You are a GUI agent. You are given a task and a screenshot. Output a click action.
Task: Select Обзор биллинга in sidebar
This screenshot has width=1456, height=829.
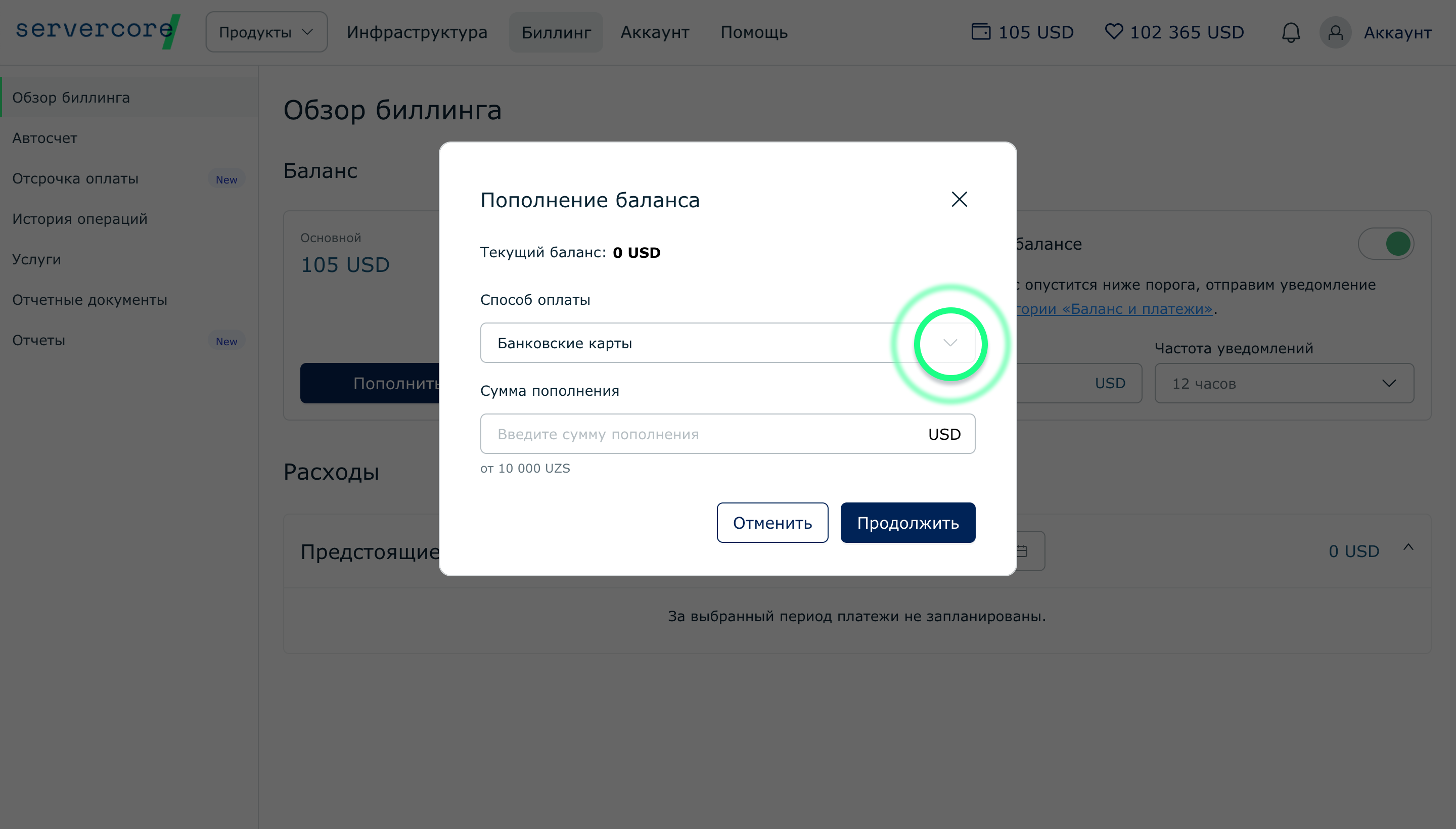pyautogui.click(x=129, y=98)
